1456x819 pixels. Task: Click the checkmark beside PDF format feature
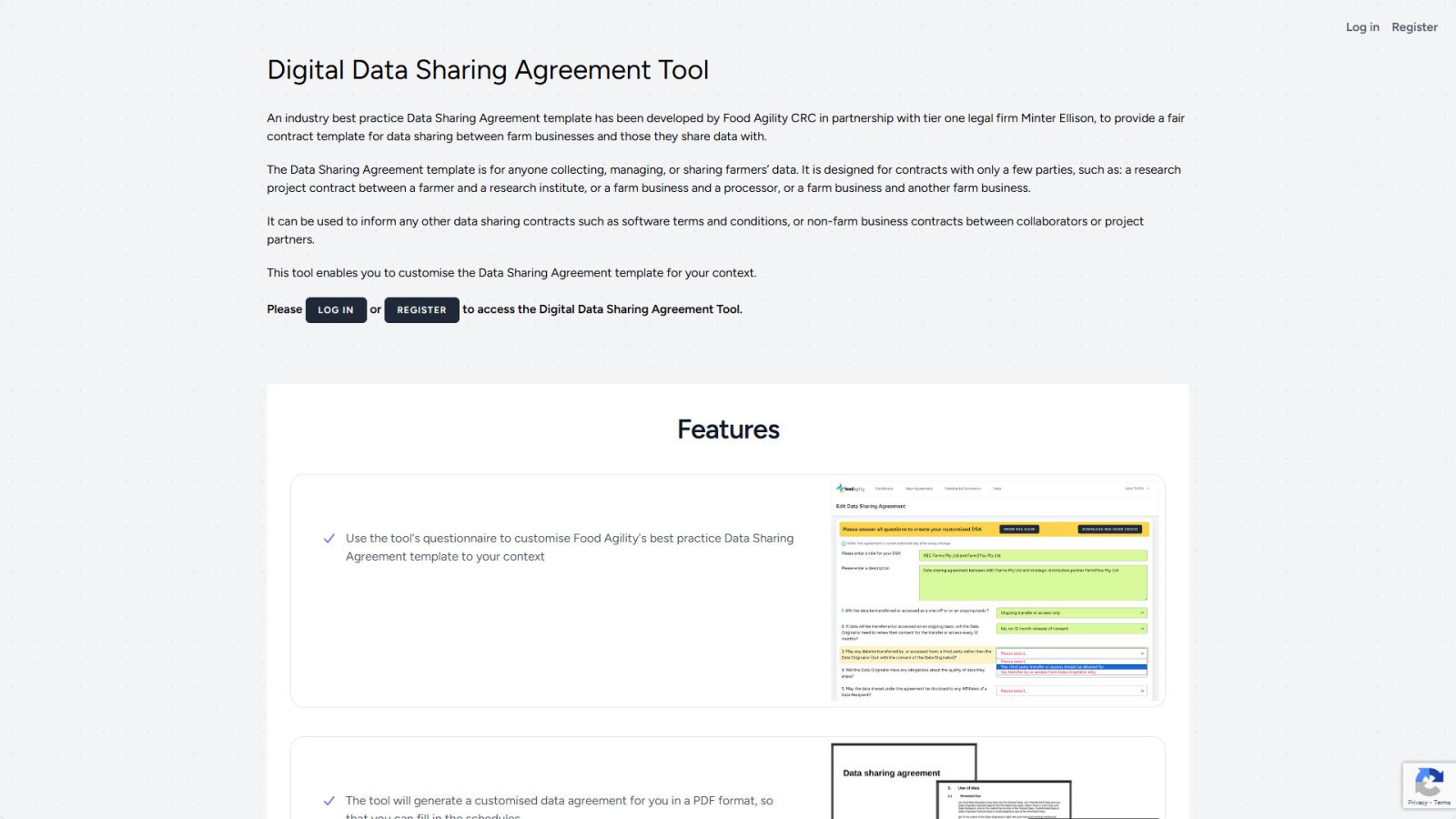point(329,801)
